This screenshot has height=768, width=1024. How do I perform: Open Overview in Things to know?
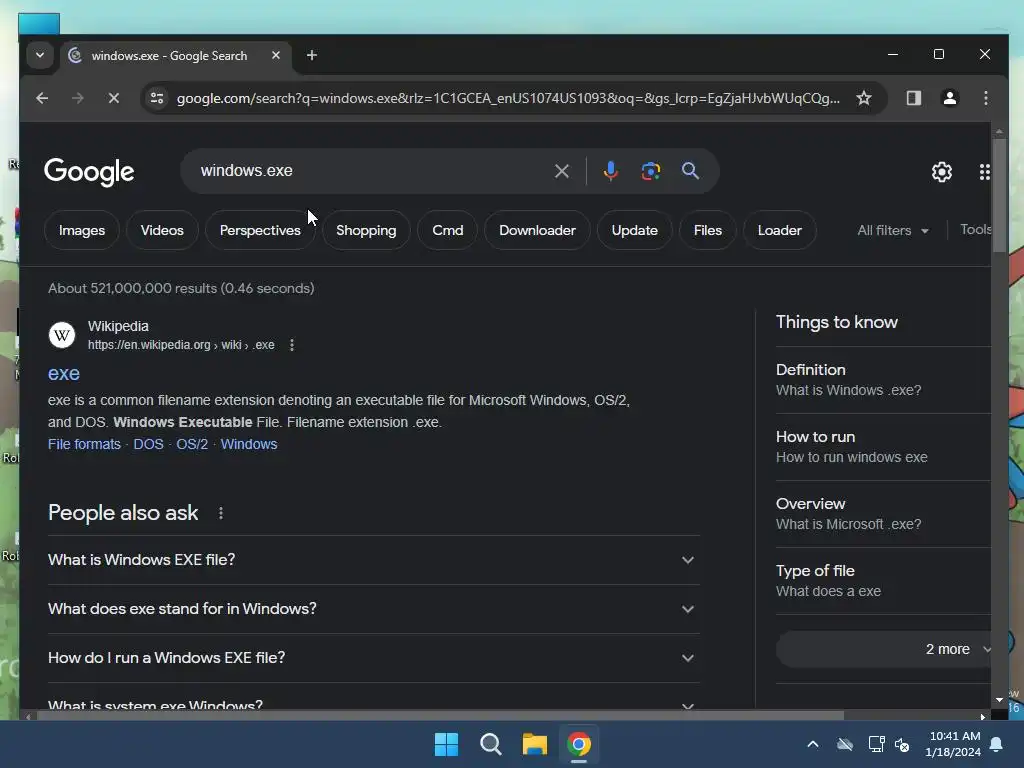[x=883, y=514]
